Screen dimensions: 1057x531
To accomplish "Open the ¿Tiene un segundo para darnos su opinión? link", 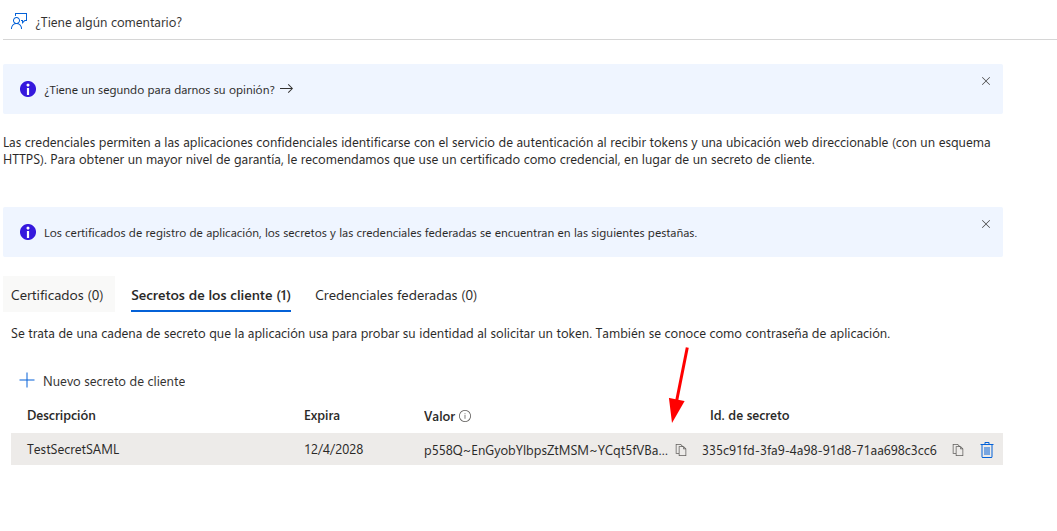I will tap(159, 90).
